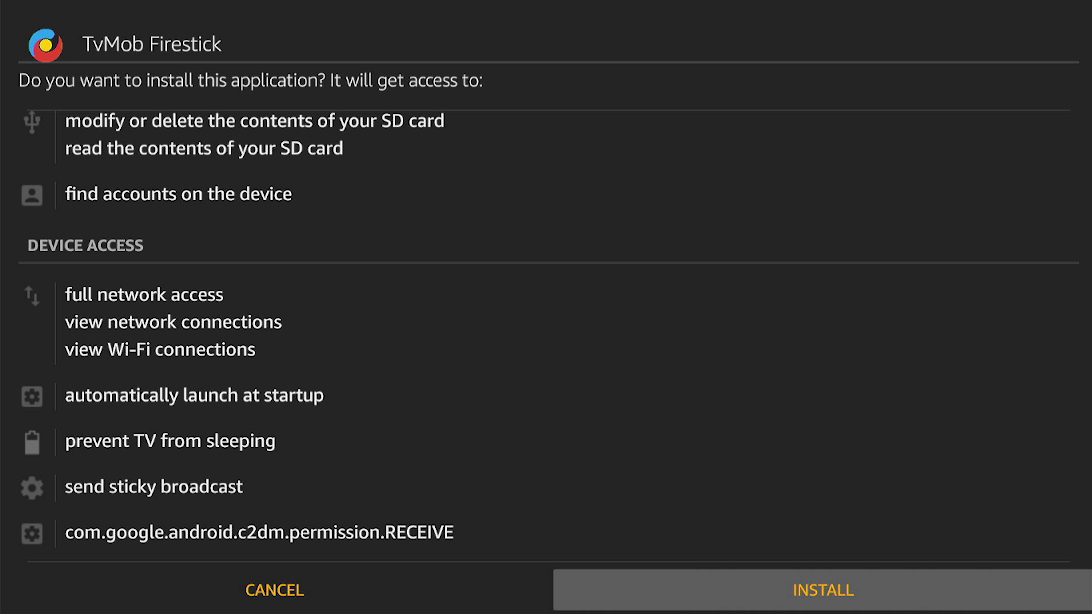Select 'automatically launch at startup' permission
Viewport: 1092px width, 614px height.
click(x=194, y=395)
